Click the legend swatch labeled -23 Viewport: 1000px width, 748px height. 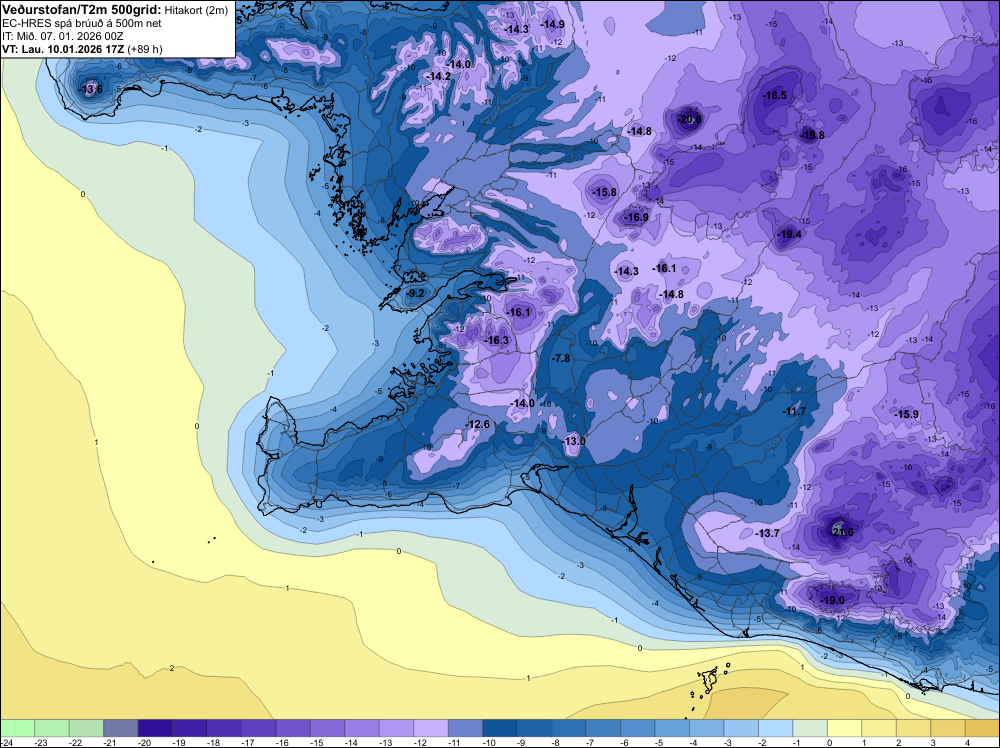coord(52,728)
